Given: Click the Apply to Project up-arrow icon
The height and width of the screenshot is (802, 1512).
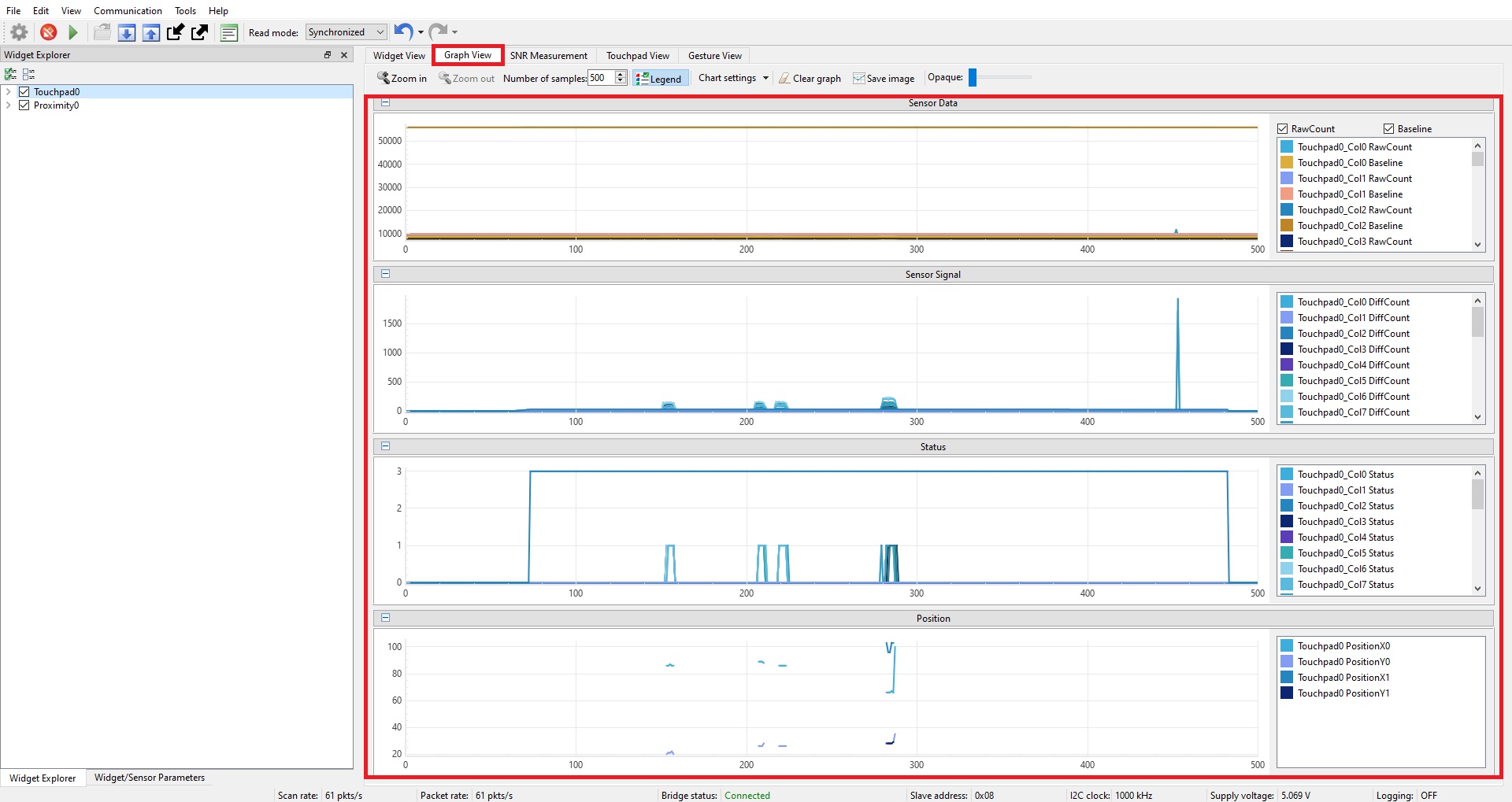Looking at the screenshot, I should pyautogui.click(x=151, y=32).
